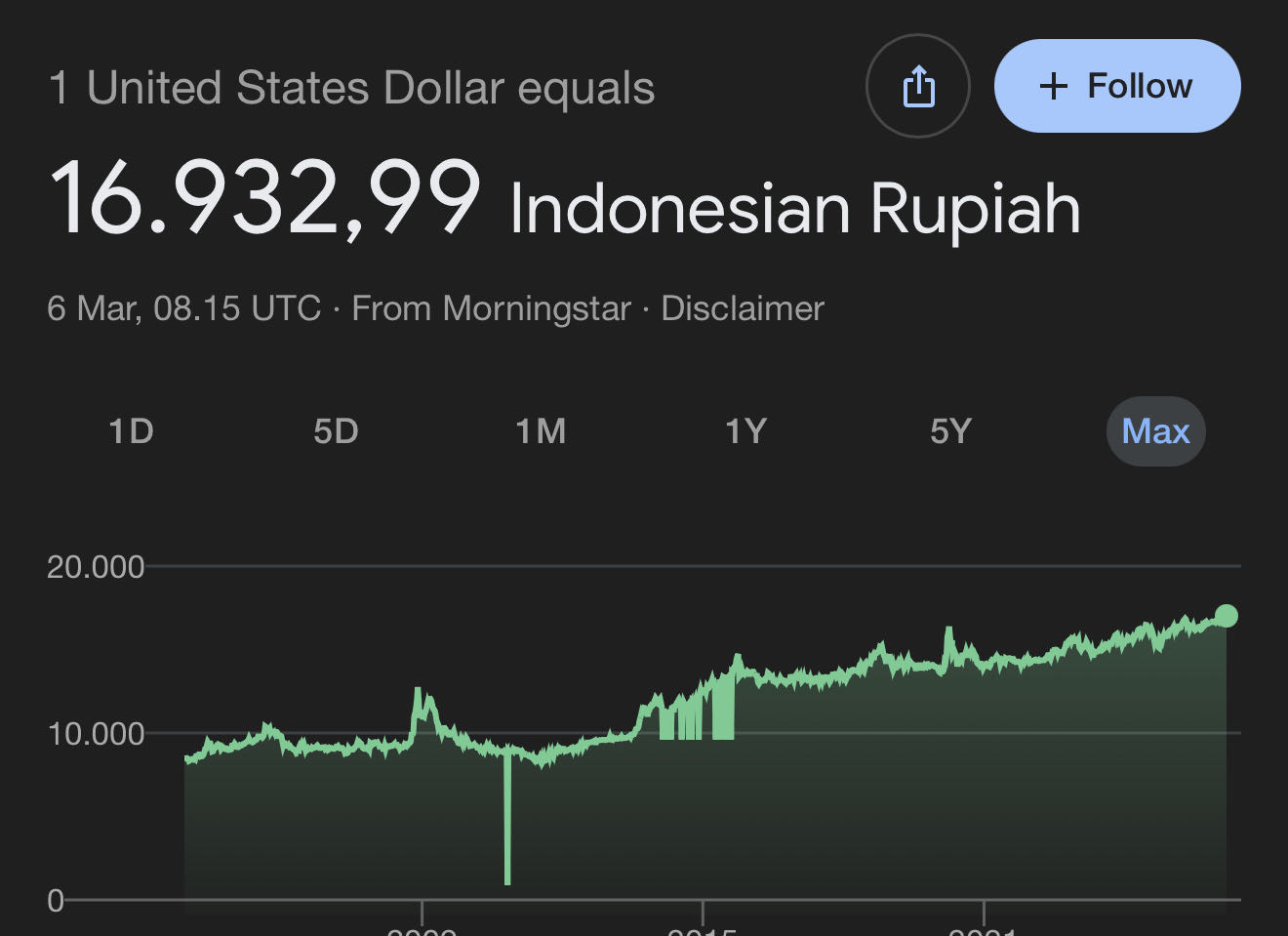Click the 0 y-axis label
The width and height of the screenshot is (1288, 936).
[x=56, y=900]
